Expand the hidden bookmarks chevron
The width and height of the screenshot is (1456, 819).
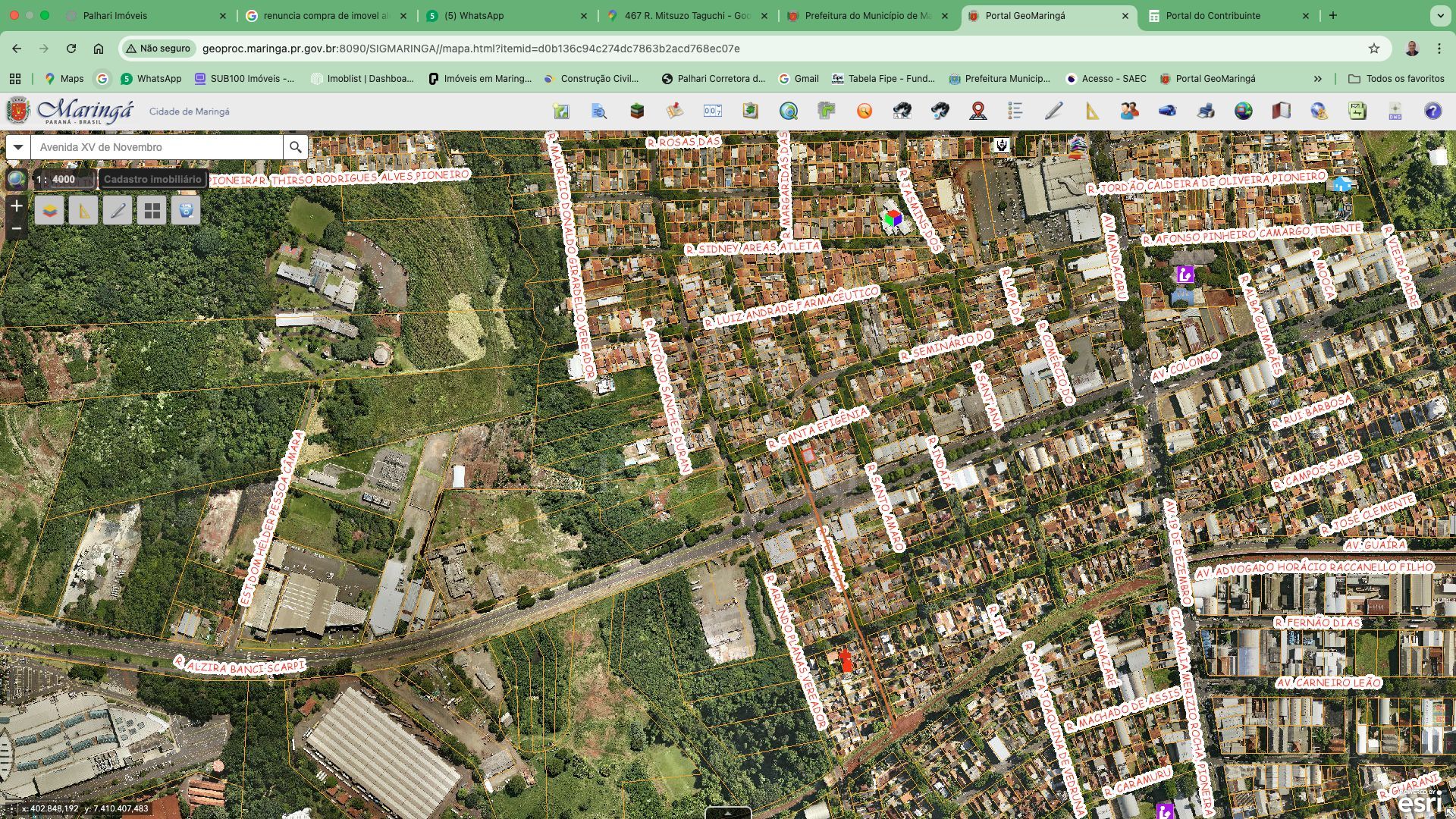[x=1317, y=79]
